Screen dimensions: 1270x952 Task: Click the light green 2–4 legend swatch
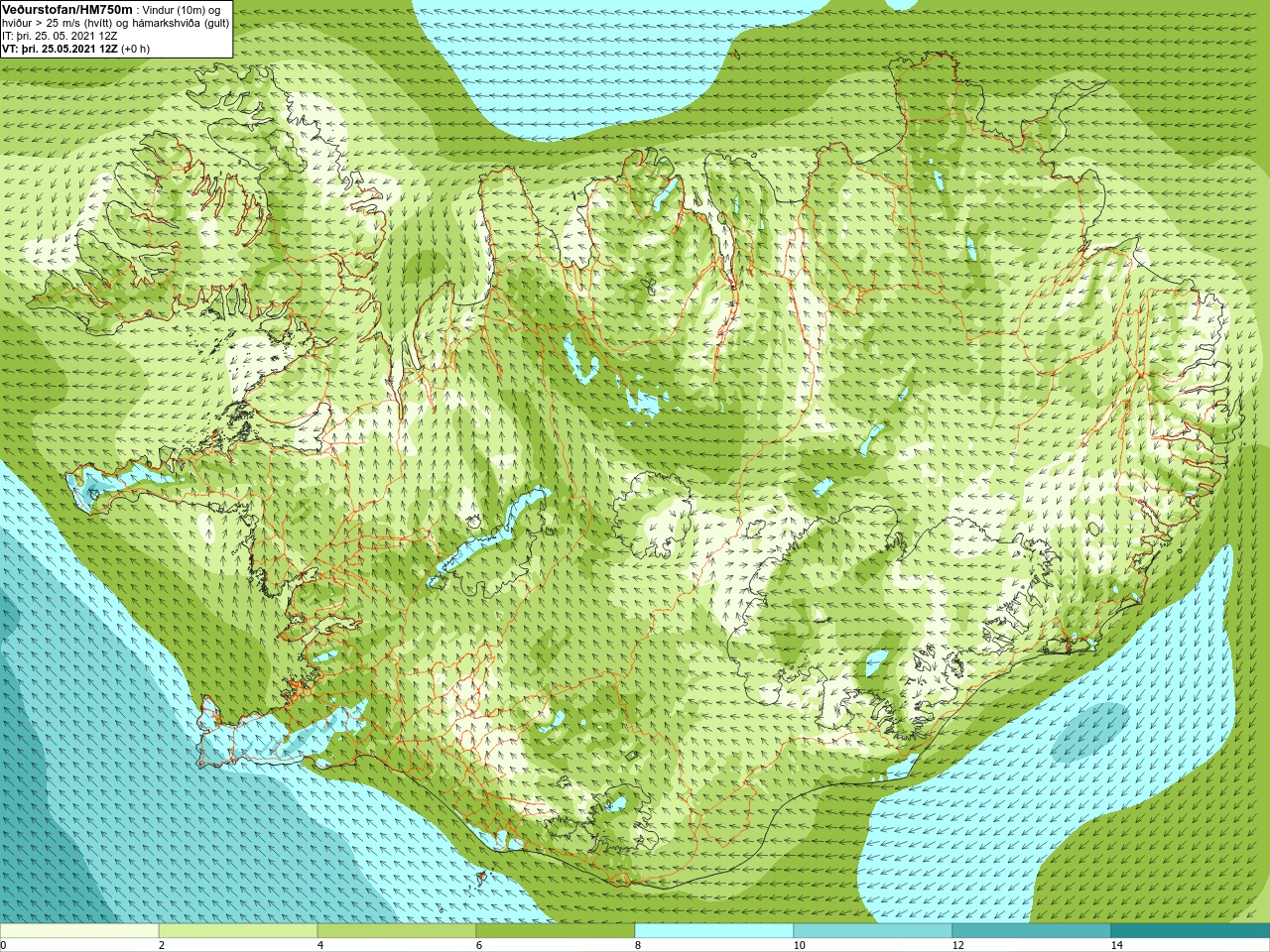[x=238, y=931]
